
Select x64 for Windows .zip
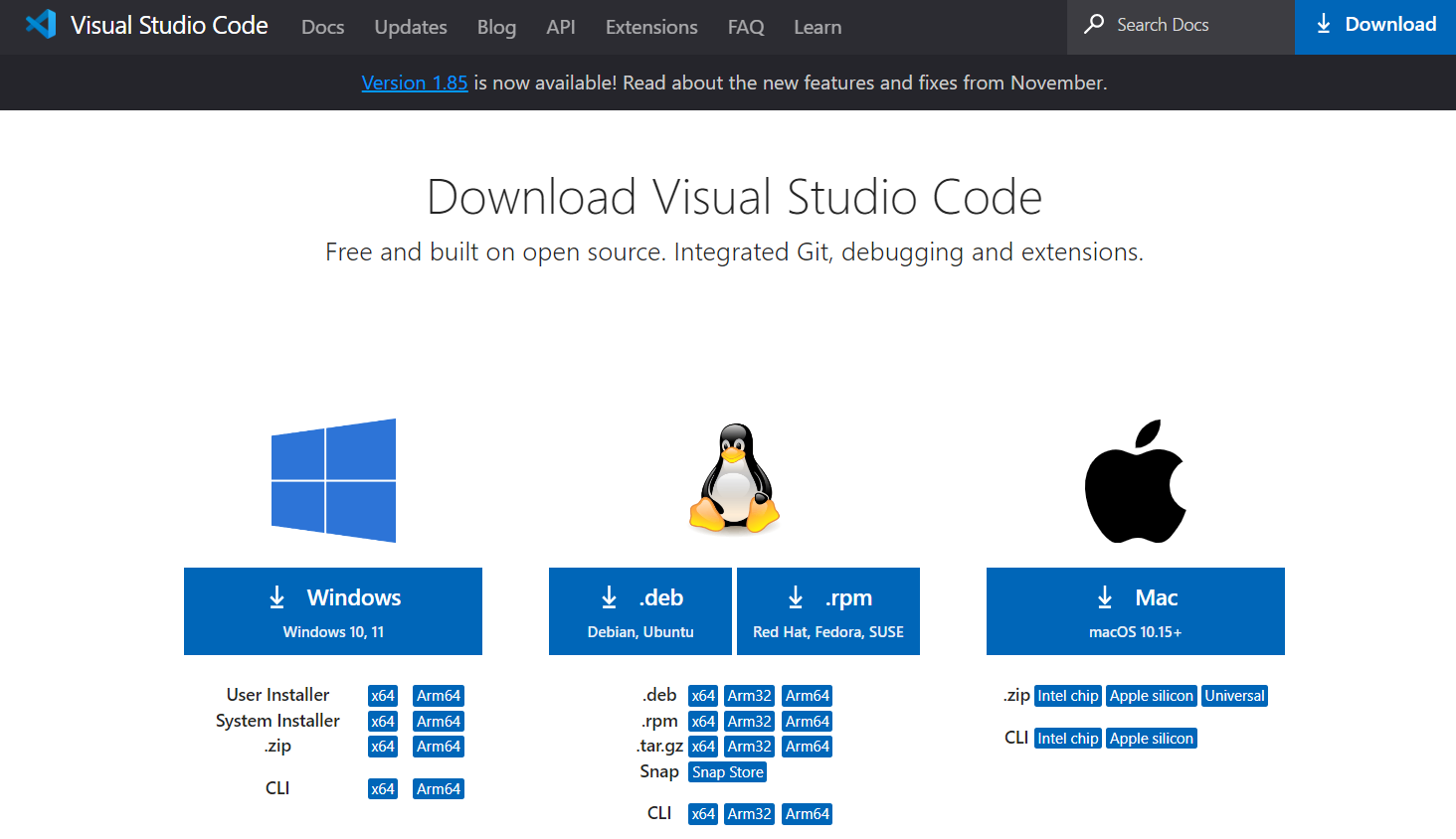coord(383,747)
